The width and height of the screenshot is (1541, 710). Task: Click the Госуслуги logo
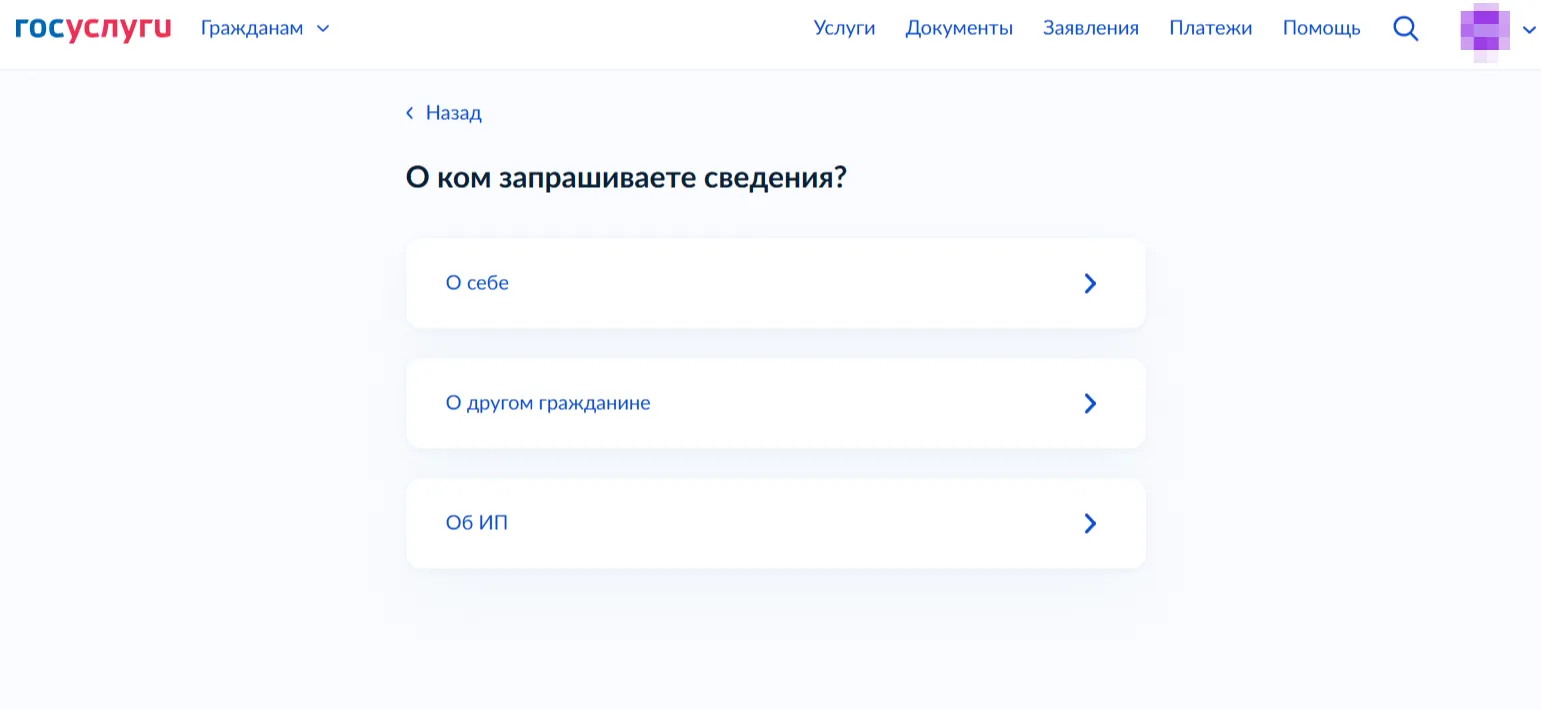coord(93,28)
